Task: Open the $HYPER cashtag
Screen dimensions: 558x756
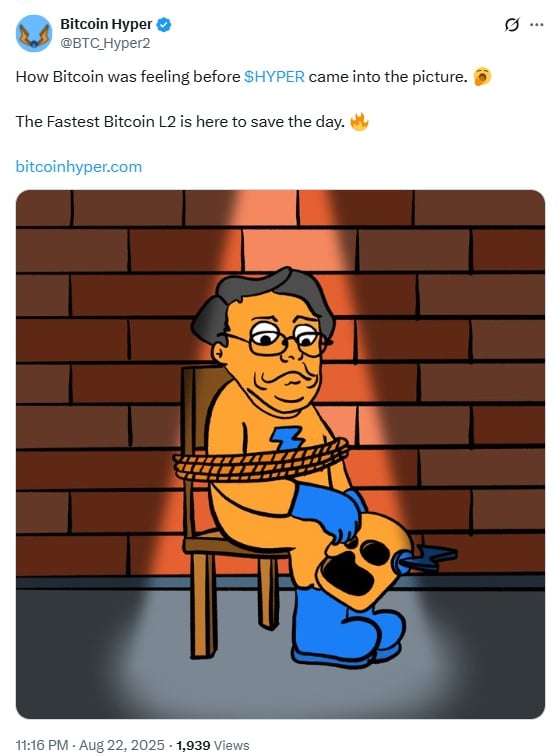Action: point(274,77)
